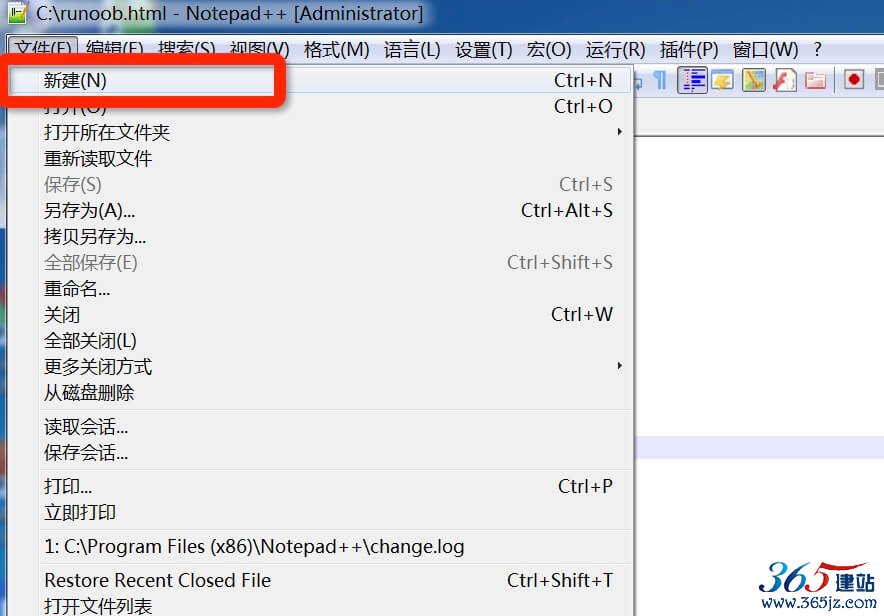Click the Notepad++ icon in title bar
This screenshot has height=616, width=884.
17,13
